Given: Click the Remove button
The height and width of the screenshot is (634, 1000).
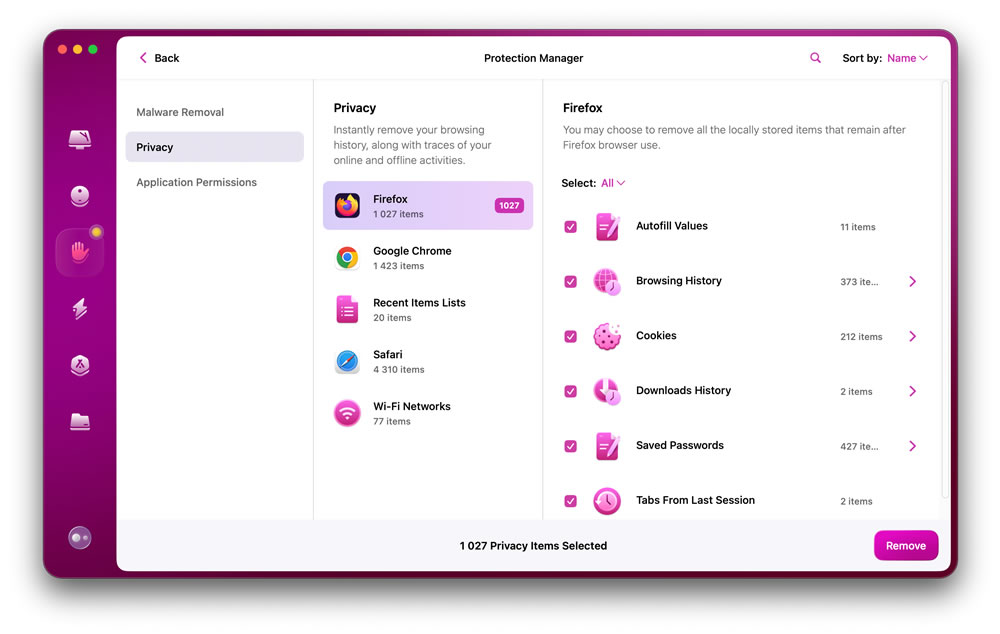Looking at the screenshot, I should pyautogui.click(x=906, y=545).
